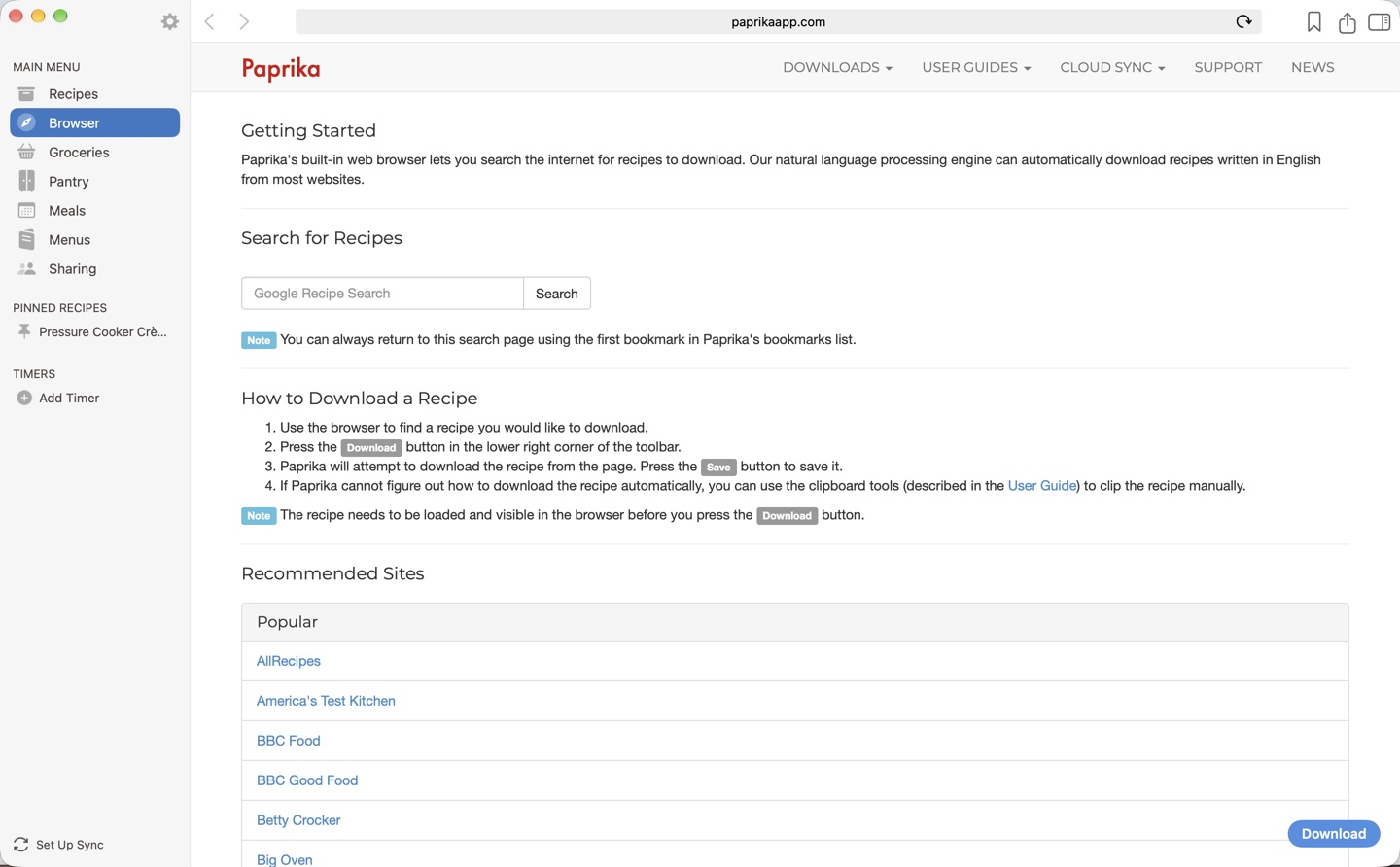Viewport: 1400px width, 867px height.
Task: Click the Add Timer plus icon
Action: click(24, 398)
